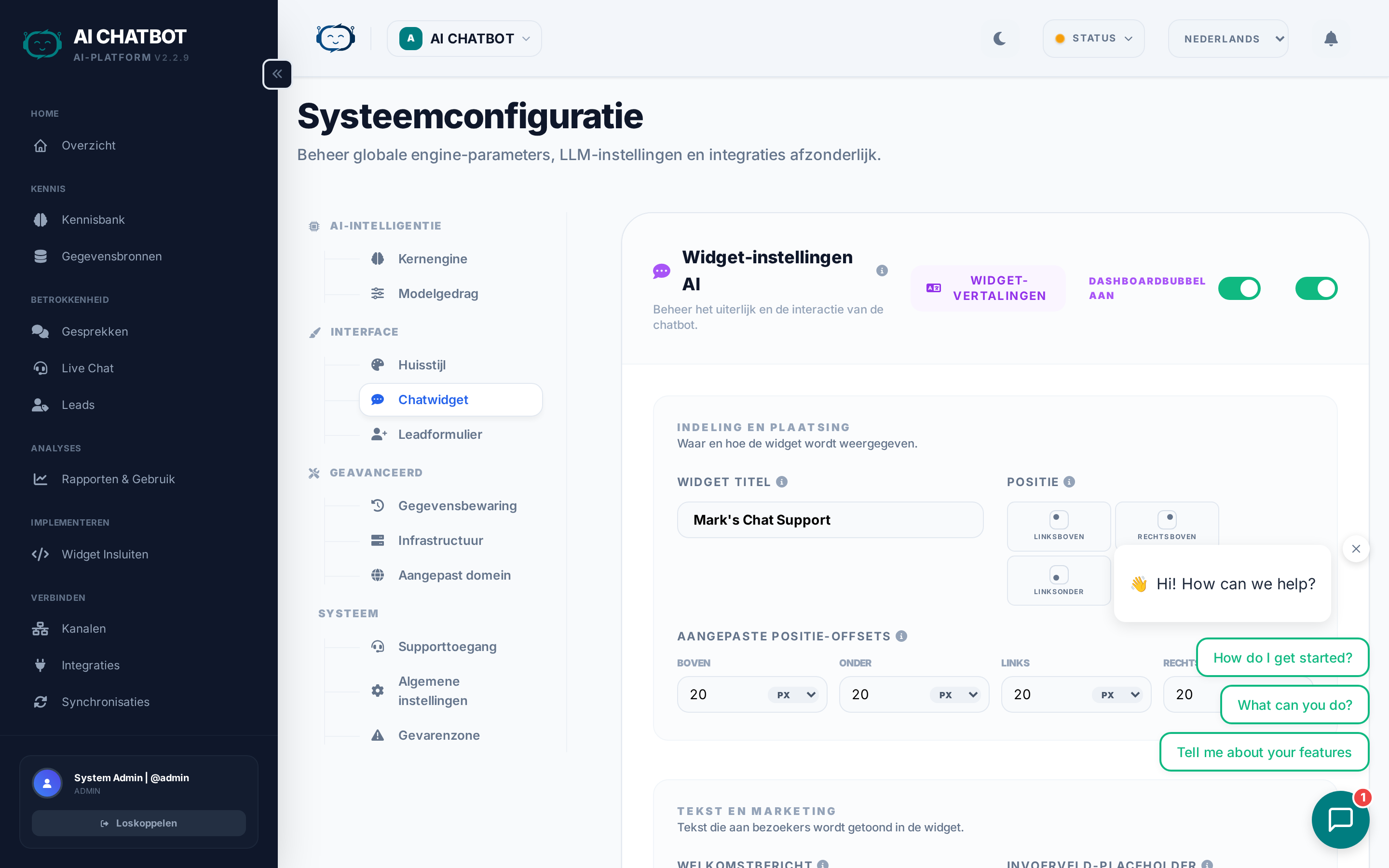Click info icon next to Aangepaste Positie-Offsets
The width and height of the screenshot is (1389, 868).
coord(901,636)
